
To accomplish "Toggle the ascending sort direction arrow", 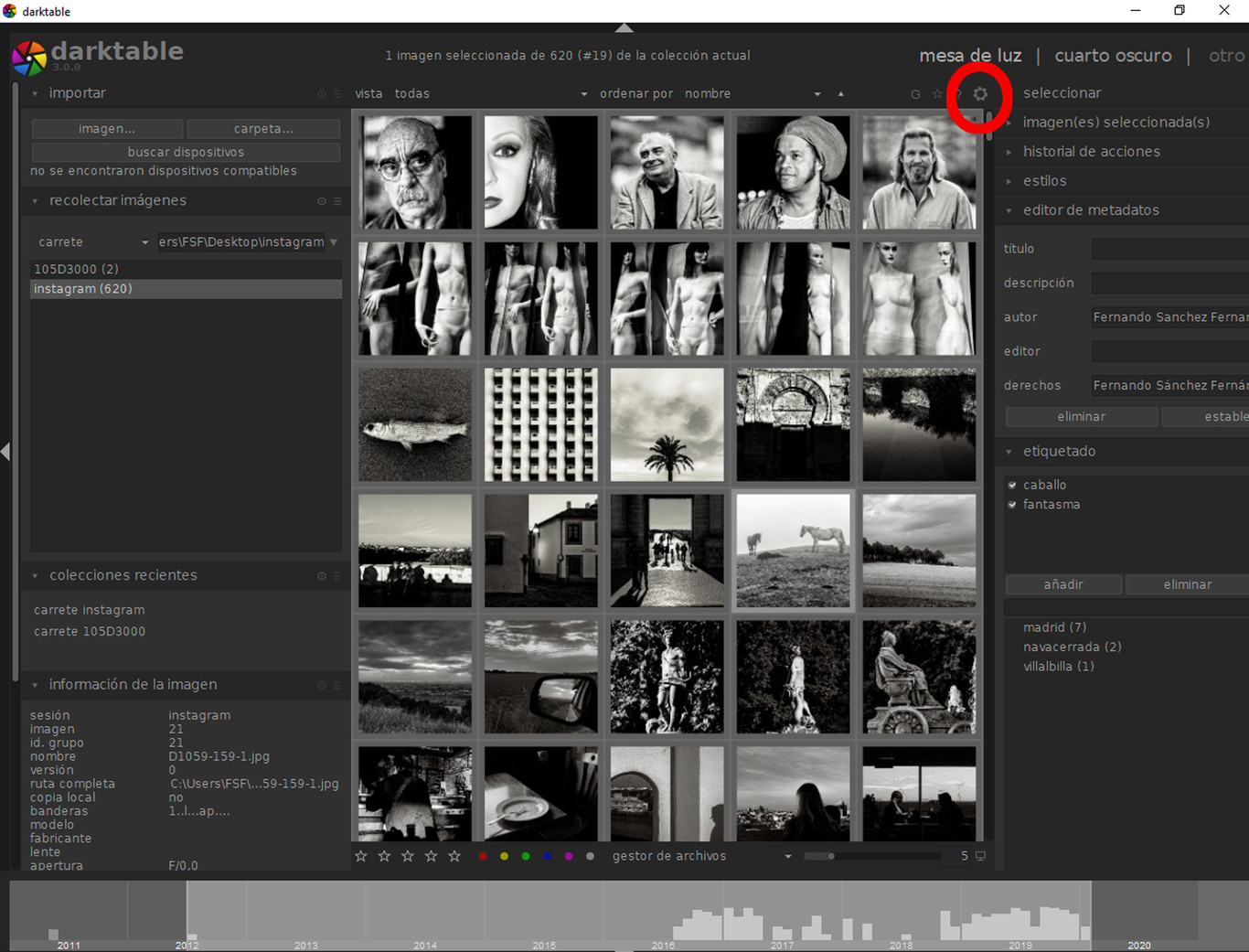I will click(x=840, y=93).
